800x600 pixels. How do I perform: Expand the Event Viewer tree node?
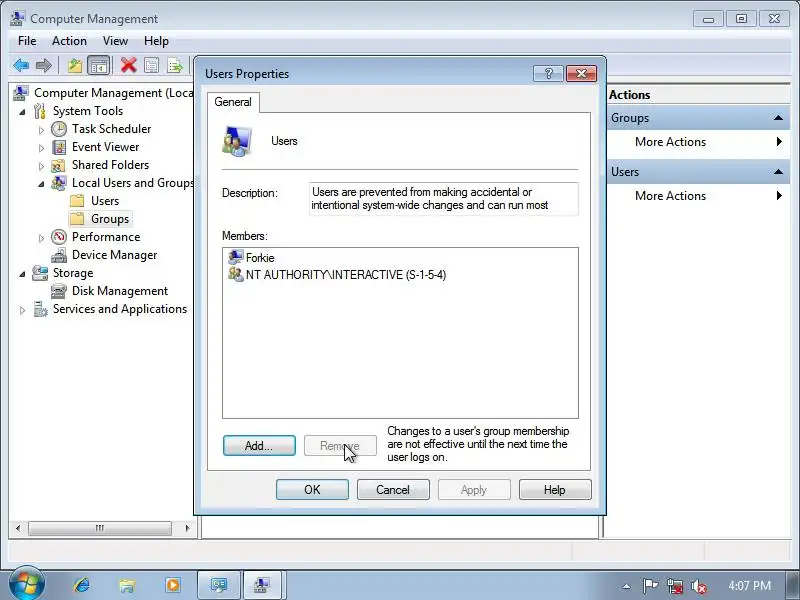click(41, 148)
